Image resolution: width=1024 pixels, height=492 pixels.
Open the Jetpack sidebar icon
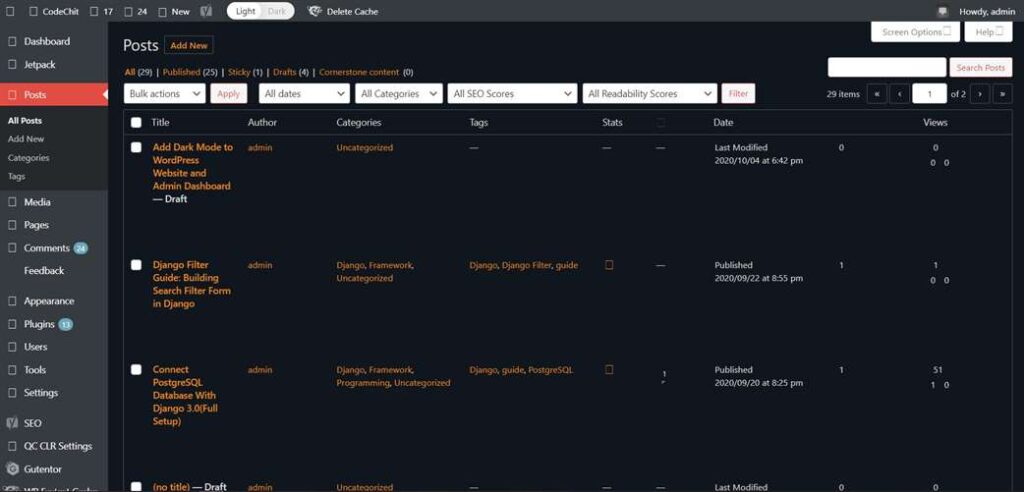coord(11,65)
